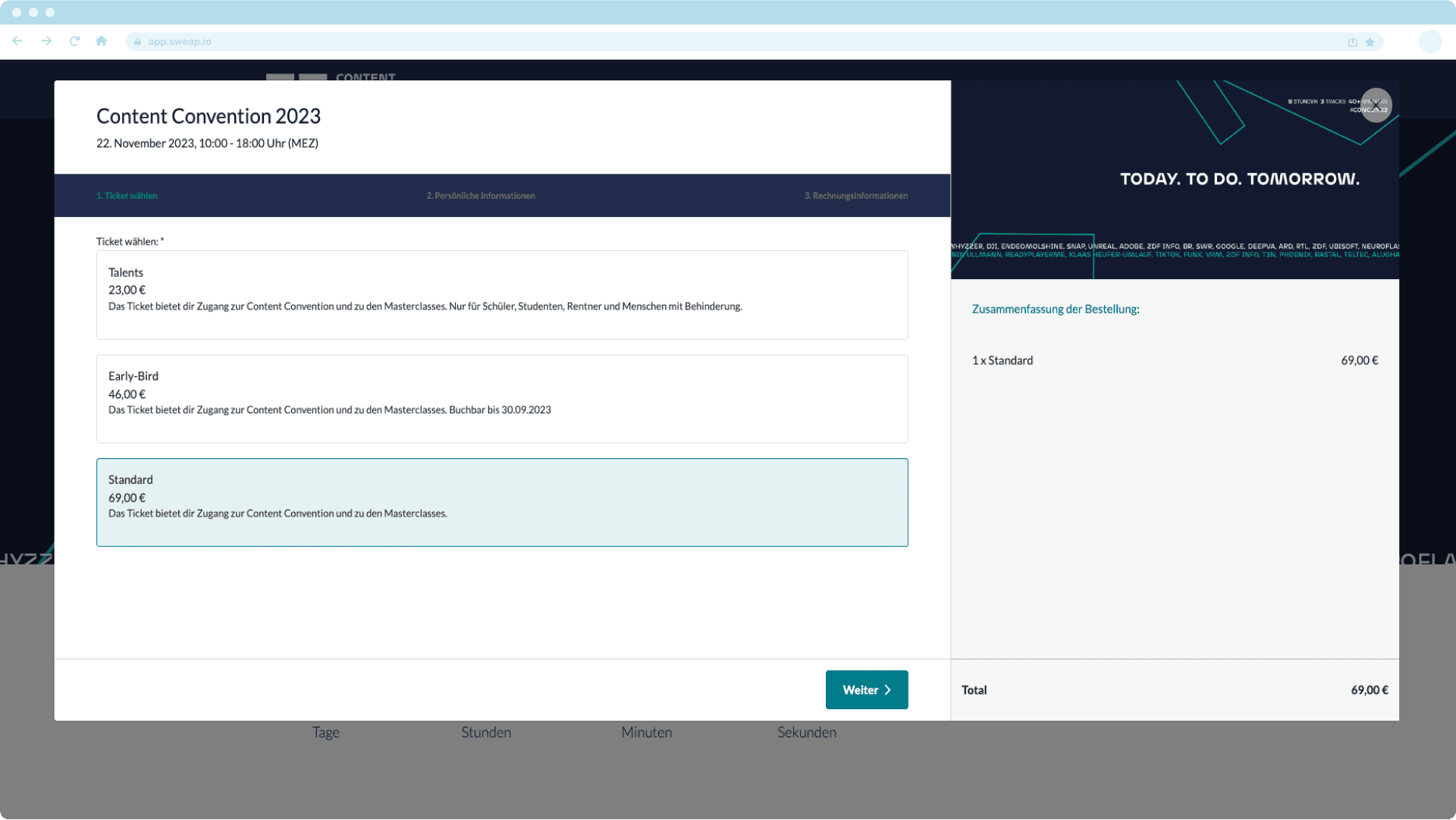Jump to step 3. Rechnungsinformationen

855,196
